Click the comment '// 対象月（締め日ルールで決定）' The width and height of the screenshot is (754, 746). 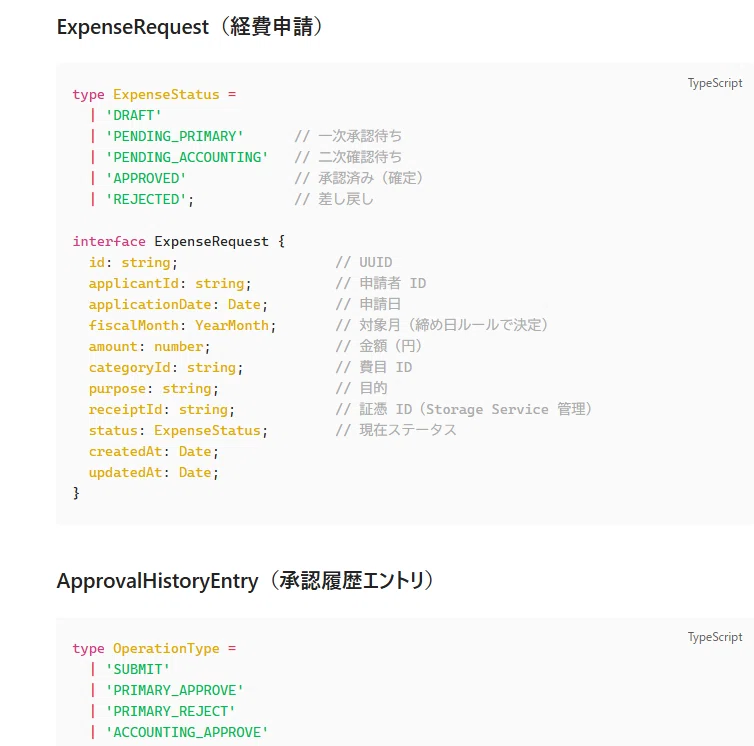click(x=442, y=326)
